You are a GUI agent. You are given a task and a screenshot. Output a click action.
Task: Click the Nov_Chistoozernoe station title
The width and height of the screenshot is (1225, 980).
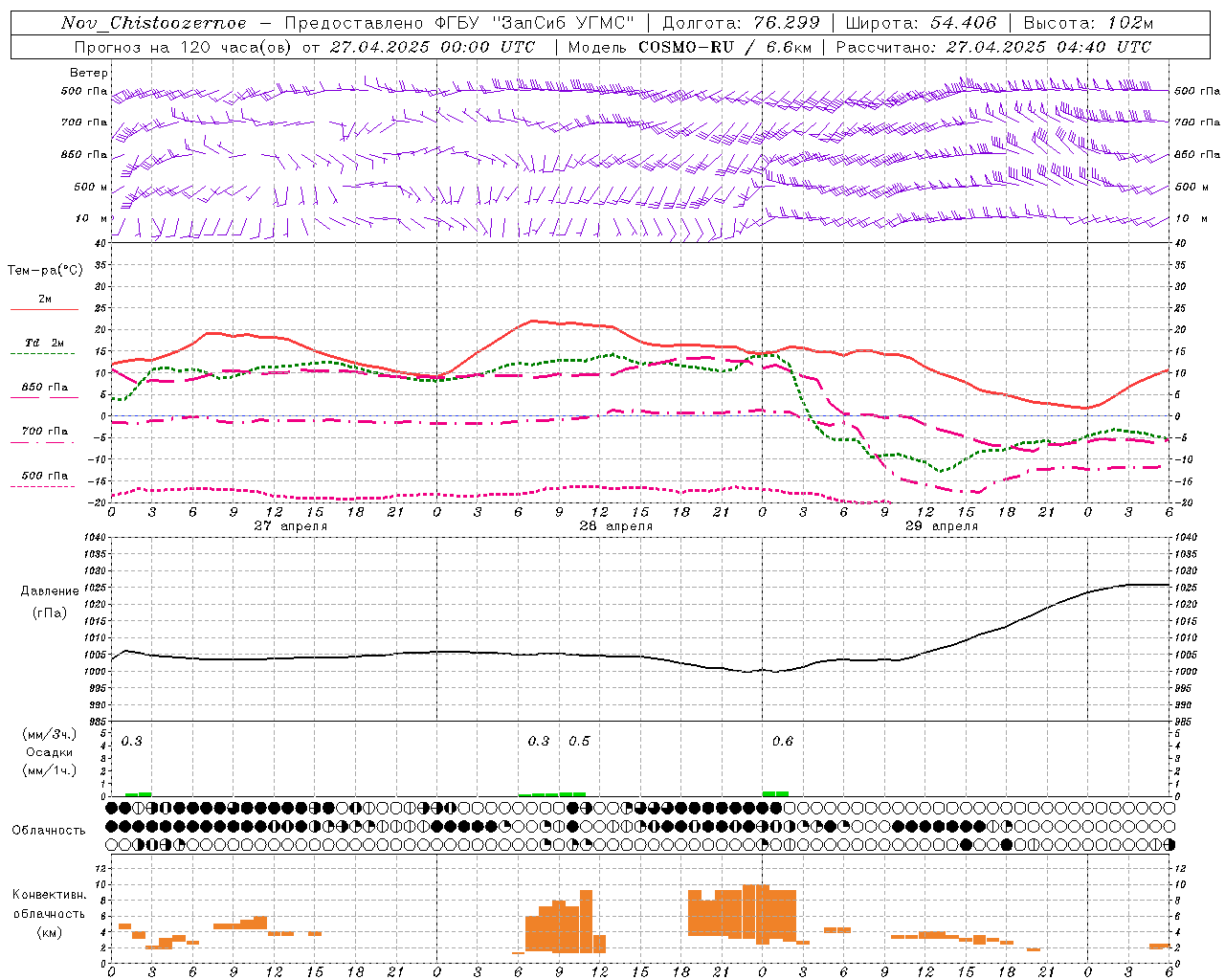coord(154,23)
